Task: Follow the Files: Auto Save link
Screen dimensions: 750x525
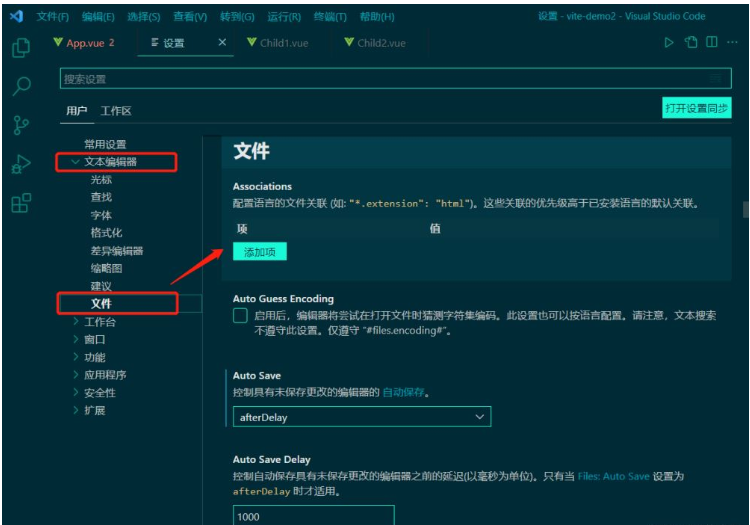Action: coord(613,476)
